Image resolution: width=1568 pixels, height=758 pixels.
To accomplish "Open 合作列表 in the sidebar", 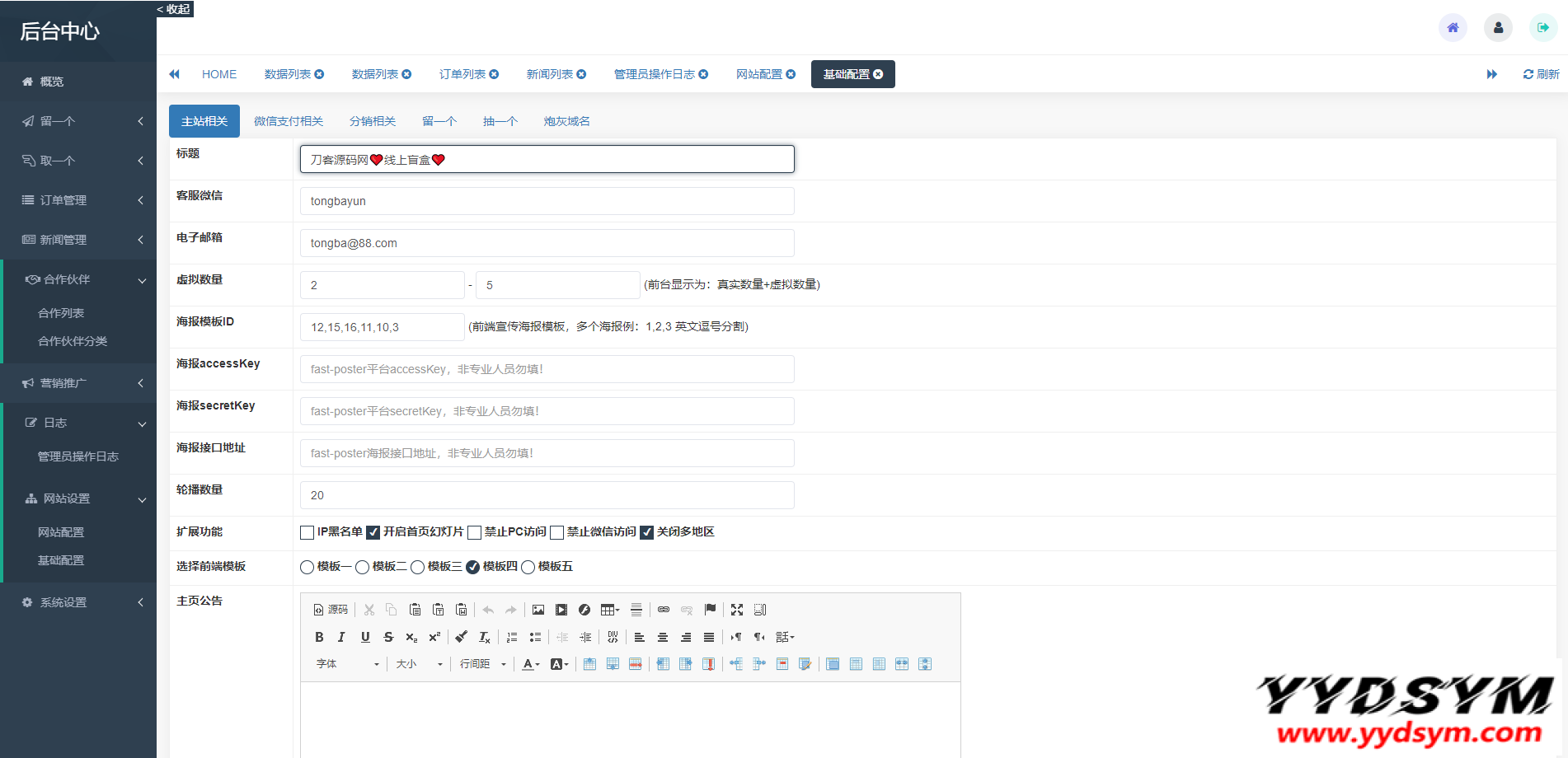I will [61, 313].
